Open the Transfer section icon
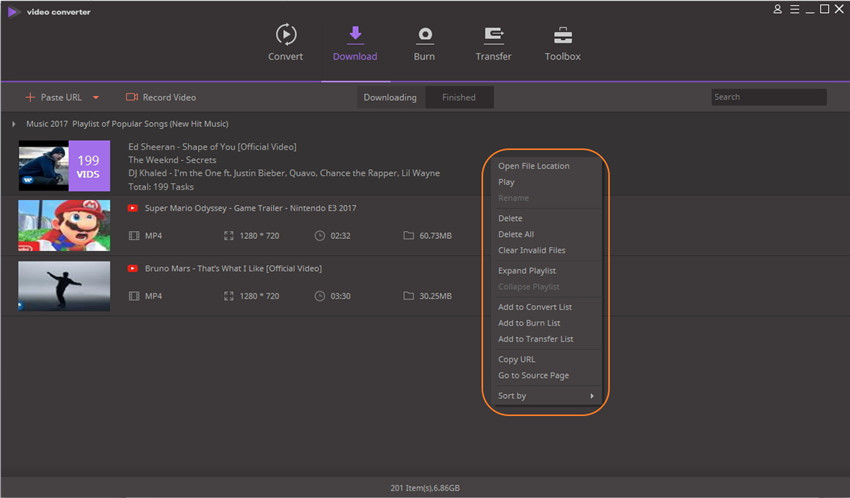This screenshot has width=850, height=498. pos(493,36)
